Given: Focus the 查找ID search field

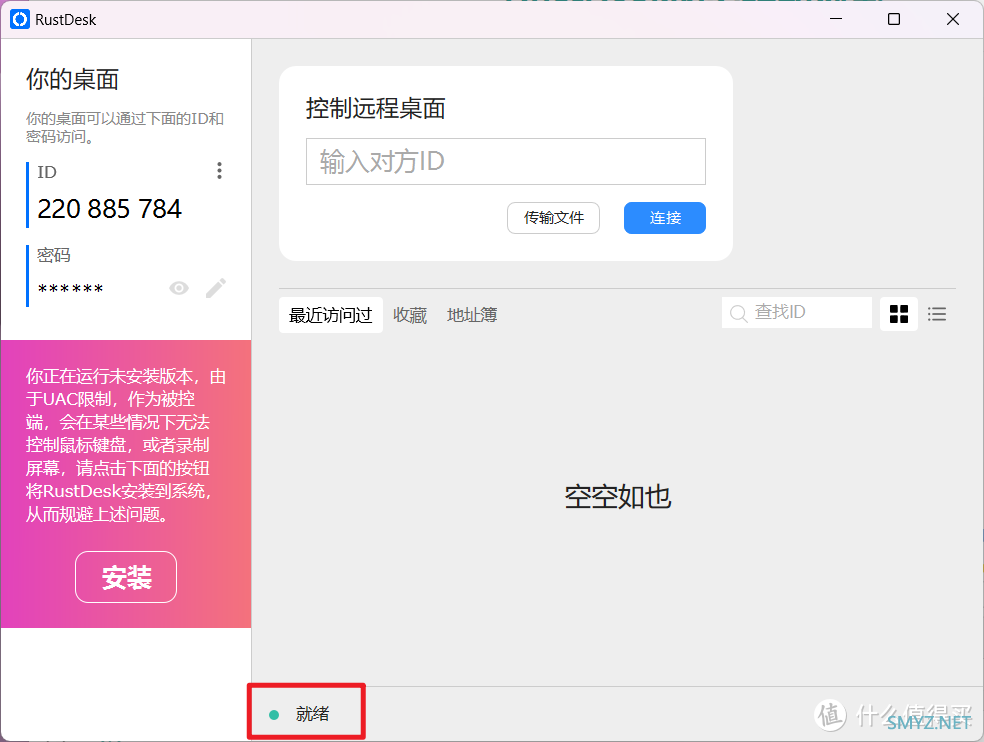Looking at the screenshot, I should [797, 313].
